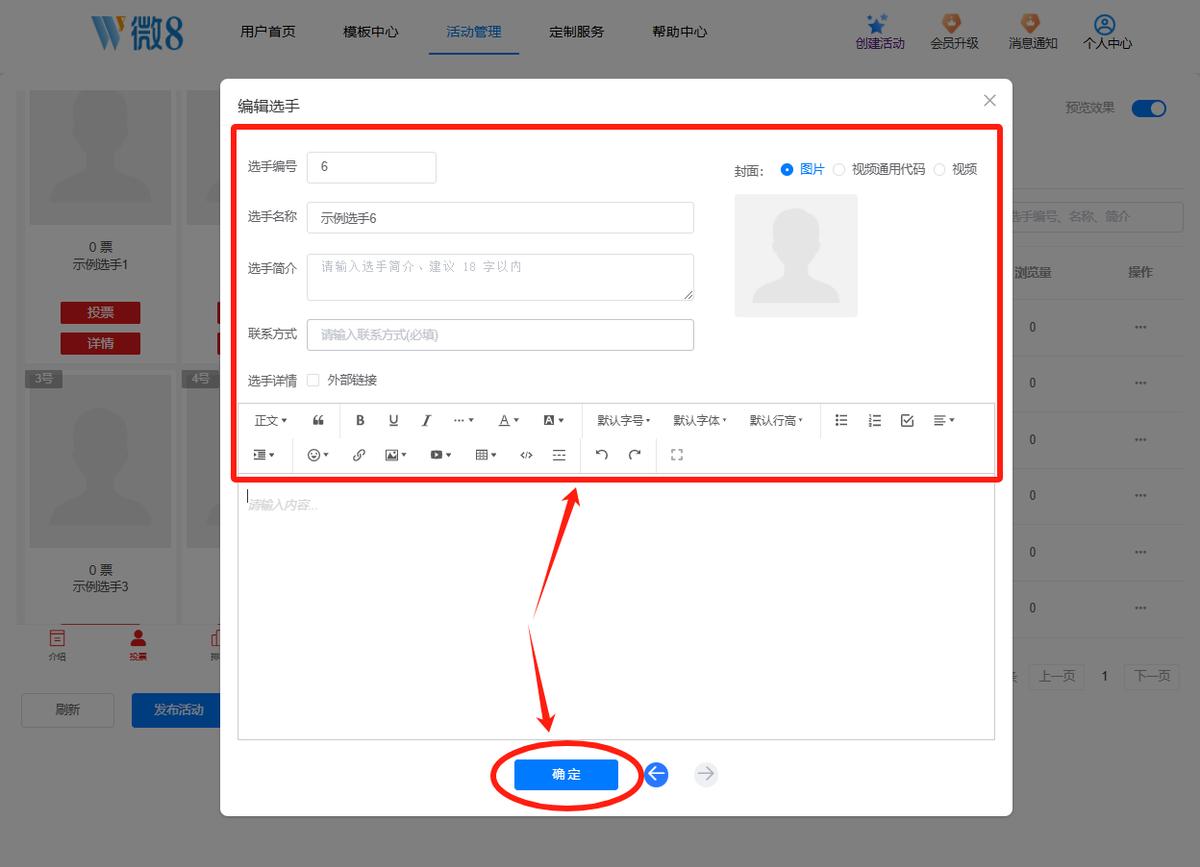Insert a hyperlink in the editor

(359, 455)
